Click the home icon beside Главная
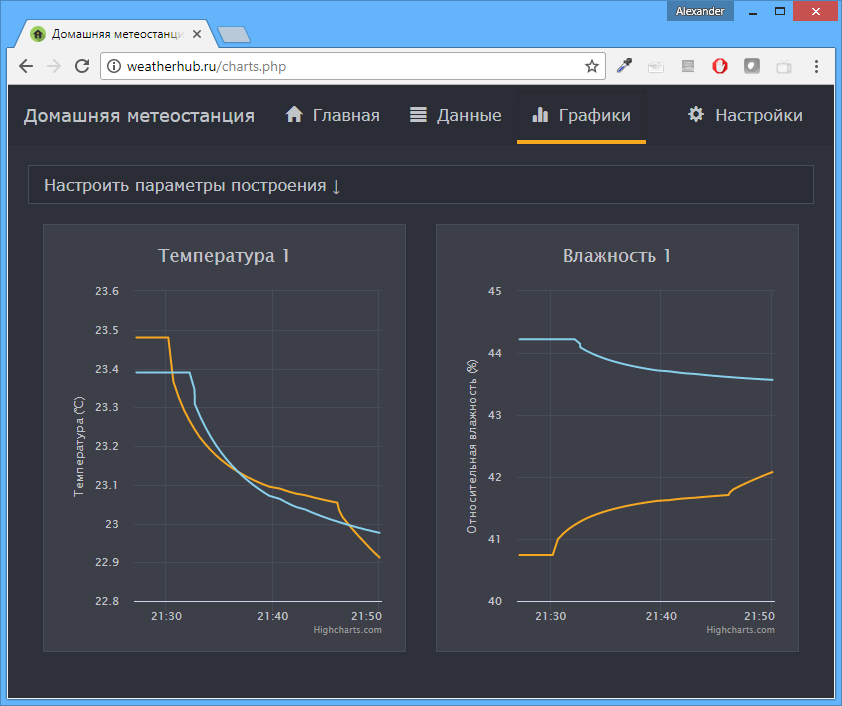The height and width of the screenshot is (706, 842). [293, 114]
